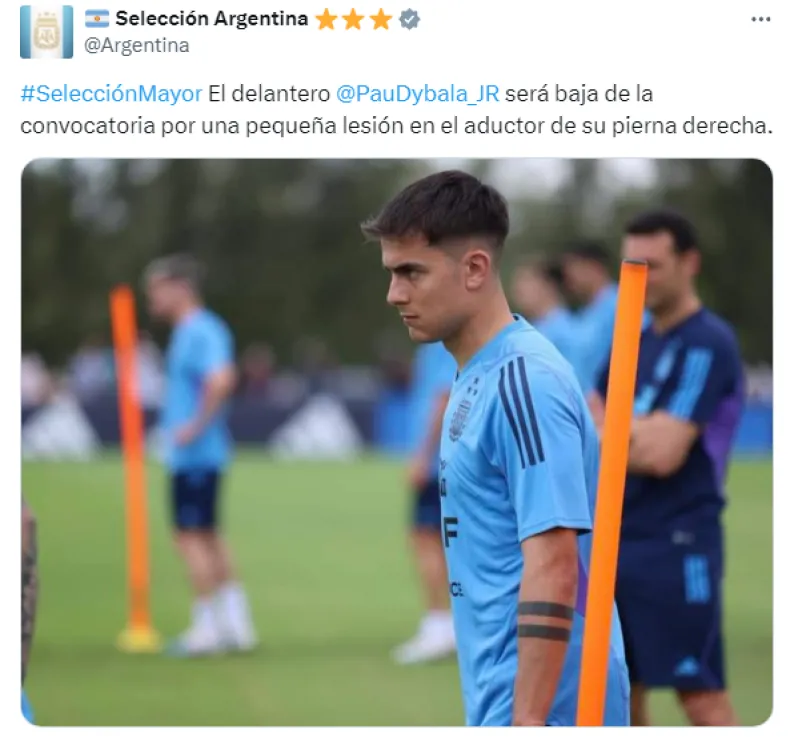
Task: Click the armband tattoo in the photo
Action: pos(546,621)
